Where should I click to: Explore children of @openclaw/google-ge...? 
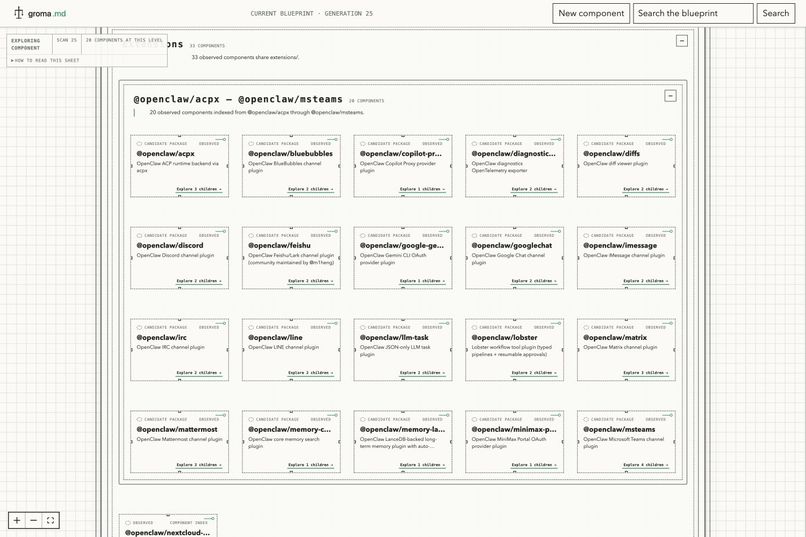coord(423,282)
